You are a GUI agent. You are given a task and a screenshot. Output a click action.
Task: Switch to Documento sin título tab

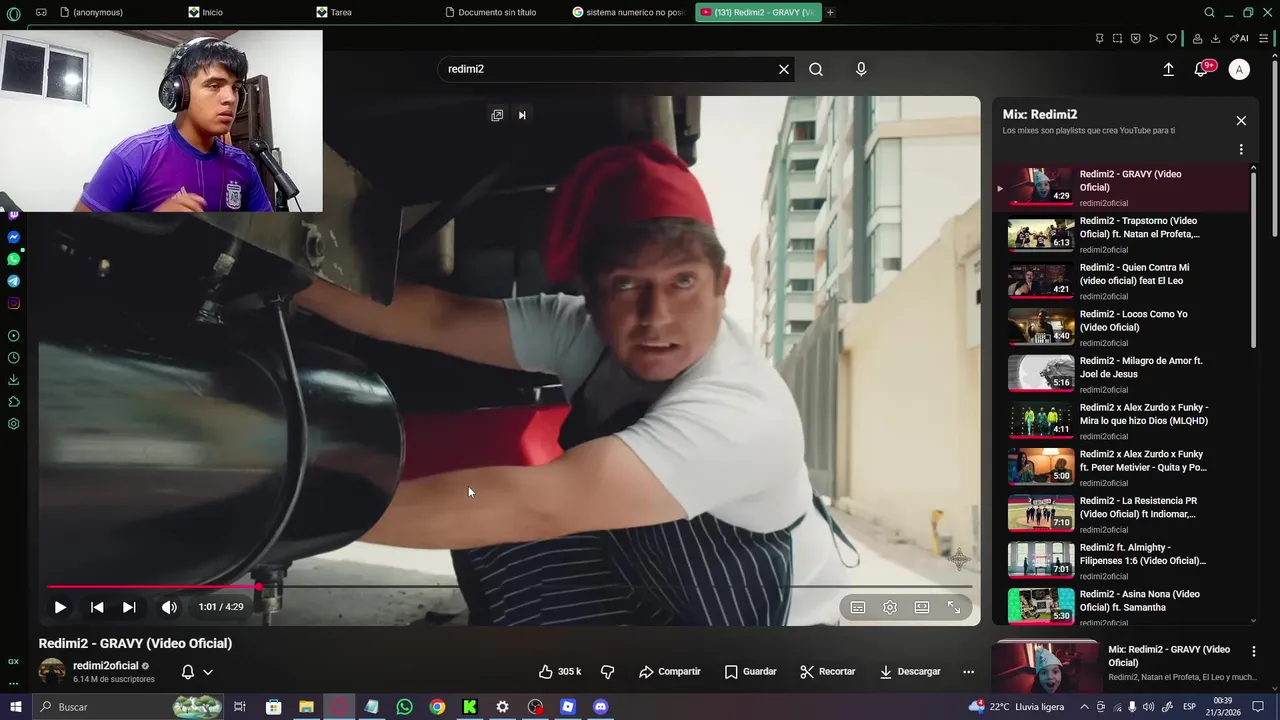497,12
